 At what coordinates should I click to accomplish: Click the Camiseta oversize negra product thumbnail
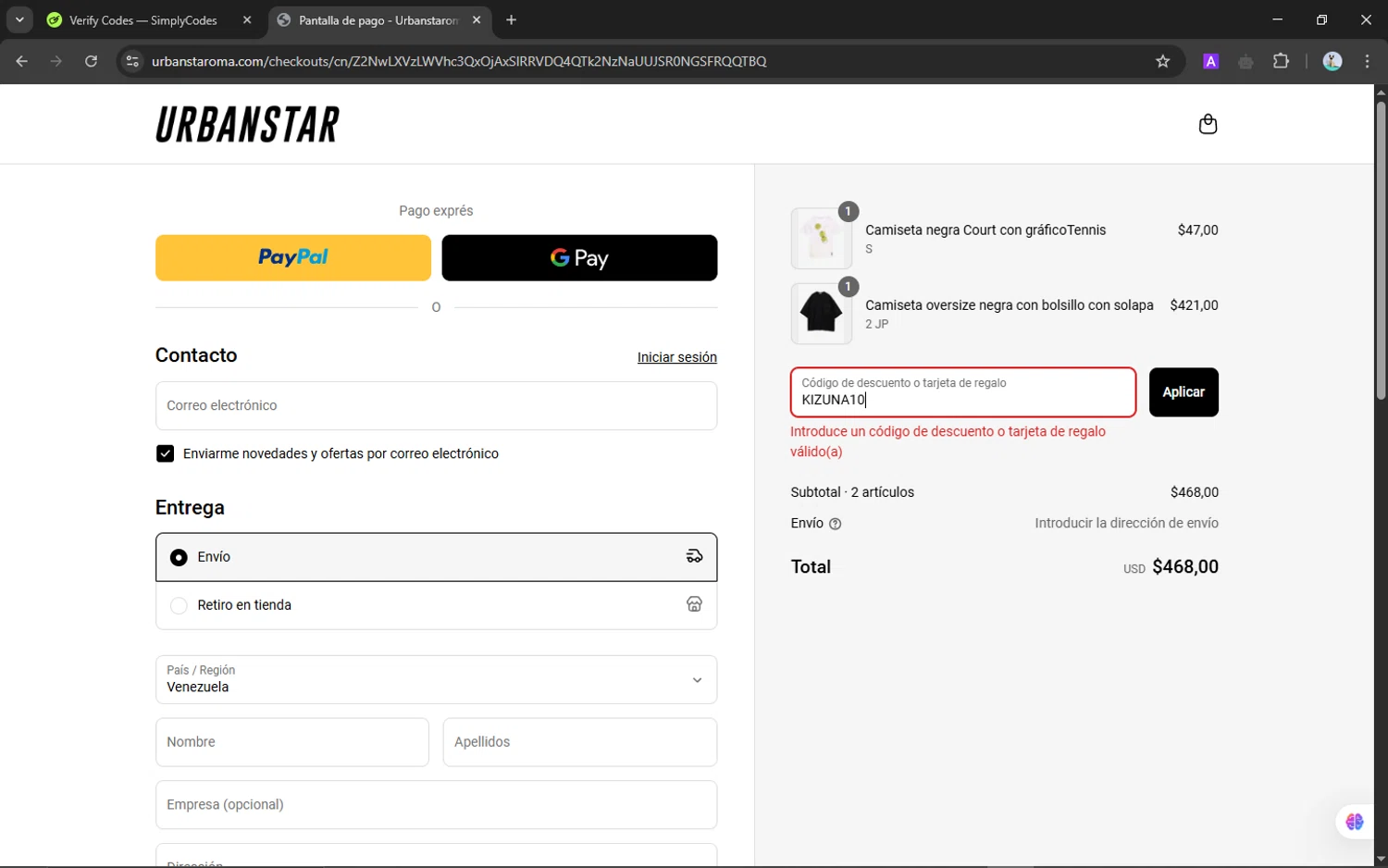click(821, 314)
